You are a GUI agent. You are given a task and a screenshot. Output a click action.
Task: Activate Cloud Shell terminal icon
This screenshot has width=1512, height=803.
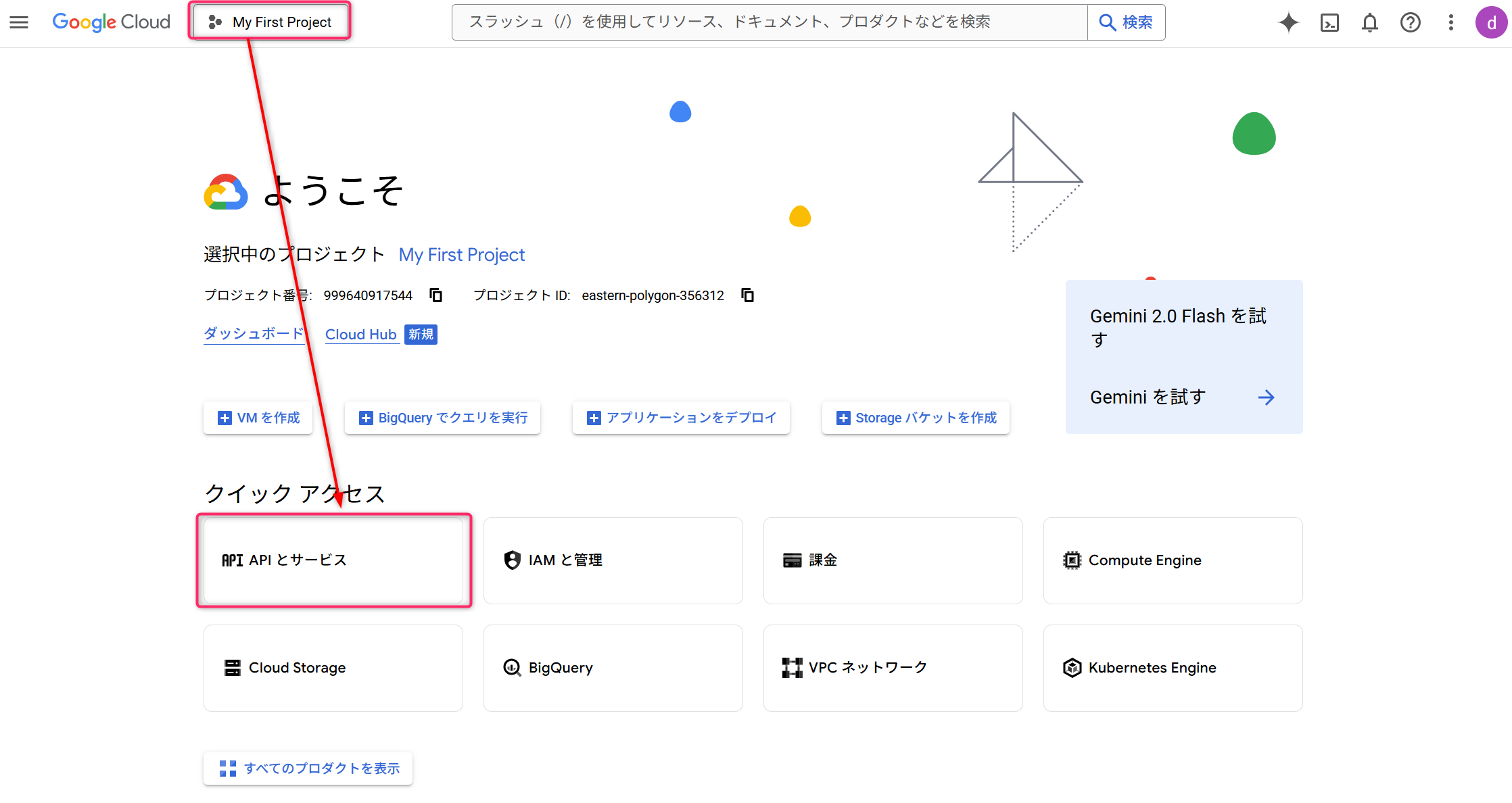tap(1329, 22)
